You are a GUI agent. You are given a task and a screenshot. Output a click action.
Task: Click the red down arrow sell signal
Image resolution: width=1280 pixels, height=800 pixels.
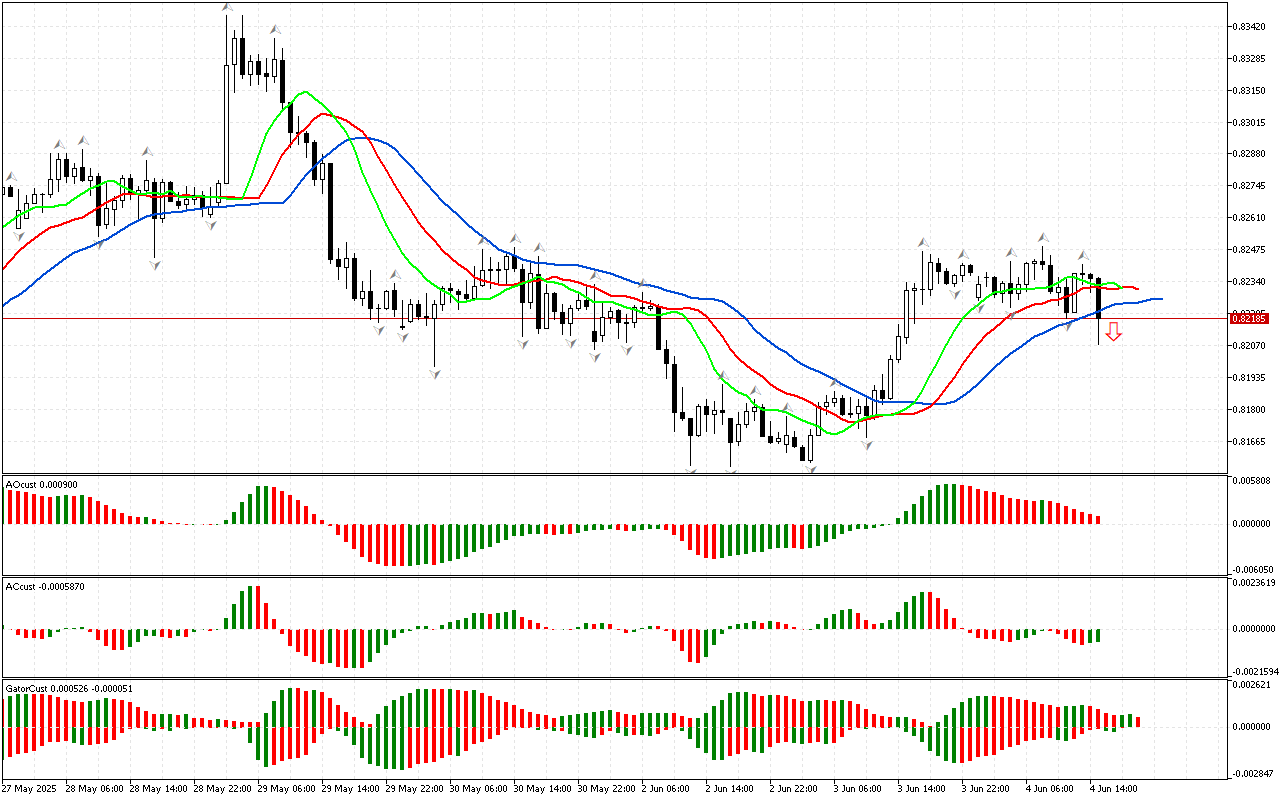pyautogui.click(x=1113, y=331)
